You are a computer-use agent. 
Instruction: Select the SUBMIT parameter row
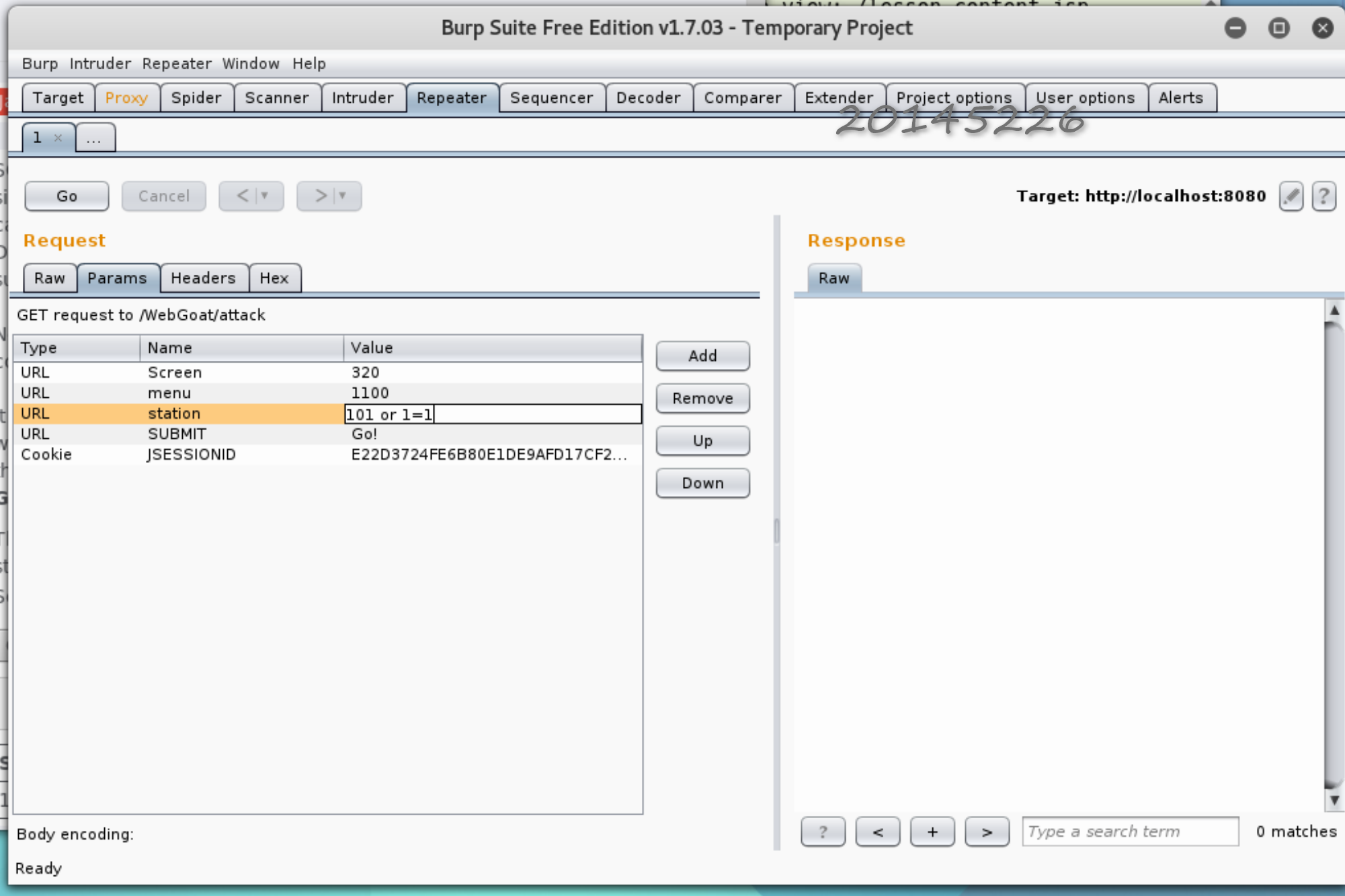point(328,434)
